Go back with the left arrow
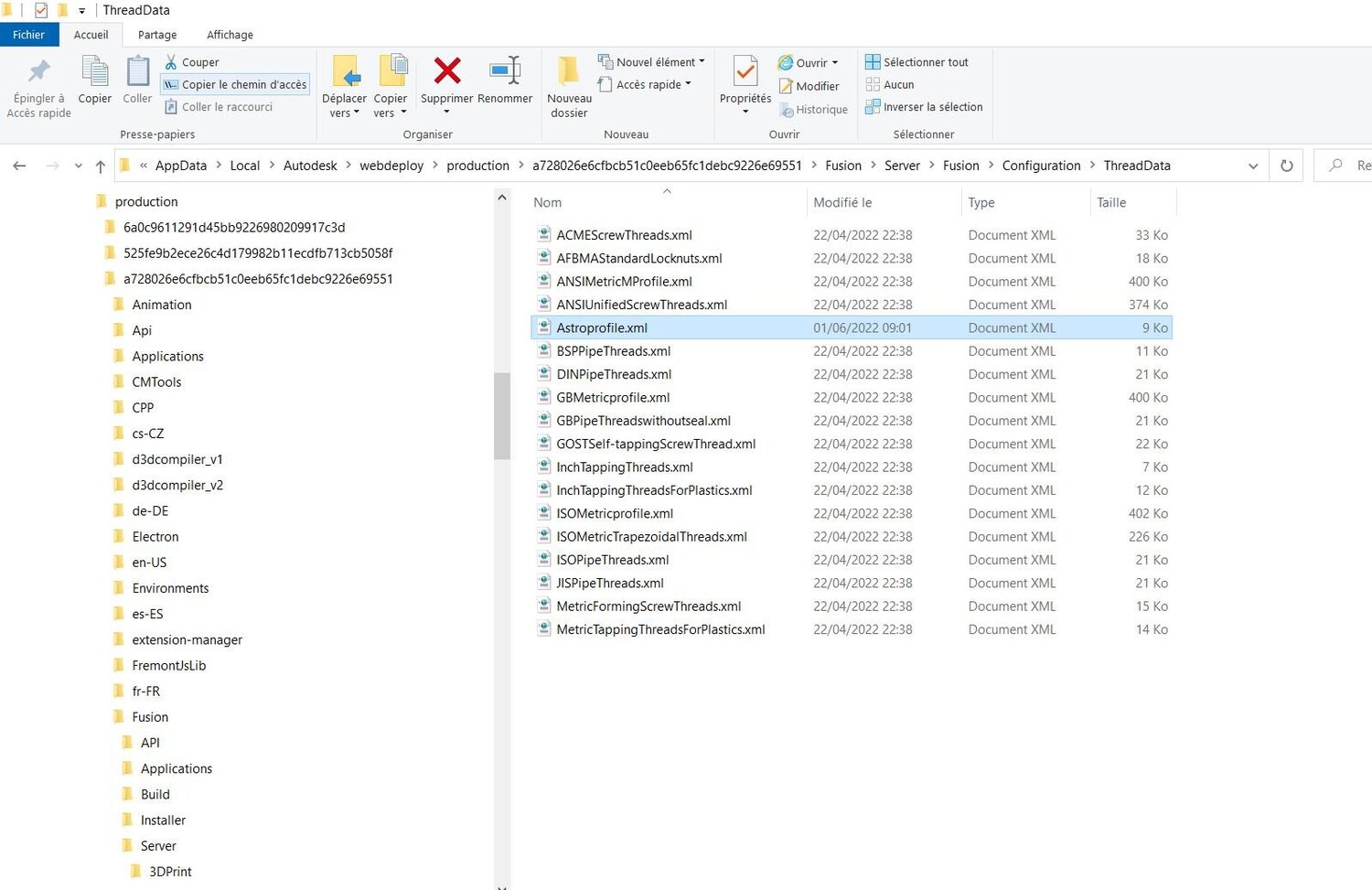The height and width of the screenshot is (890, 1372). (19, 166)
